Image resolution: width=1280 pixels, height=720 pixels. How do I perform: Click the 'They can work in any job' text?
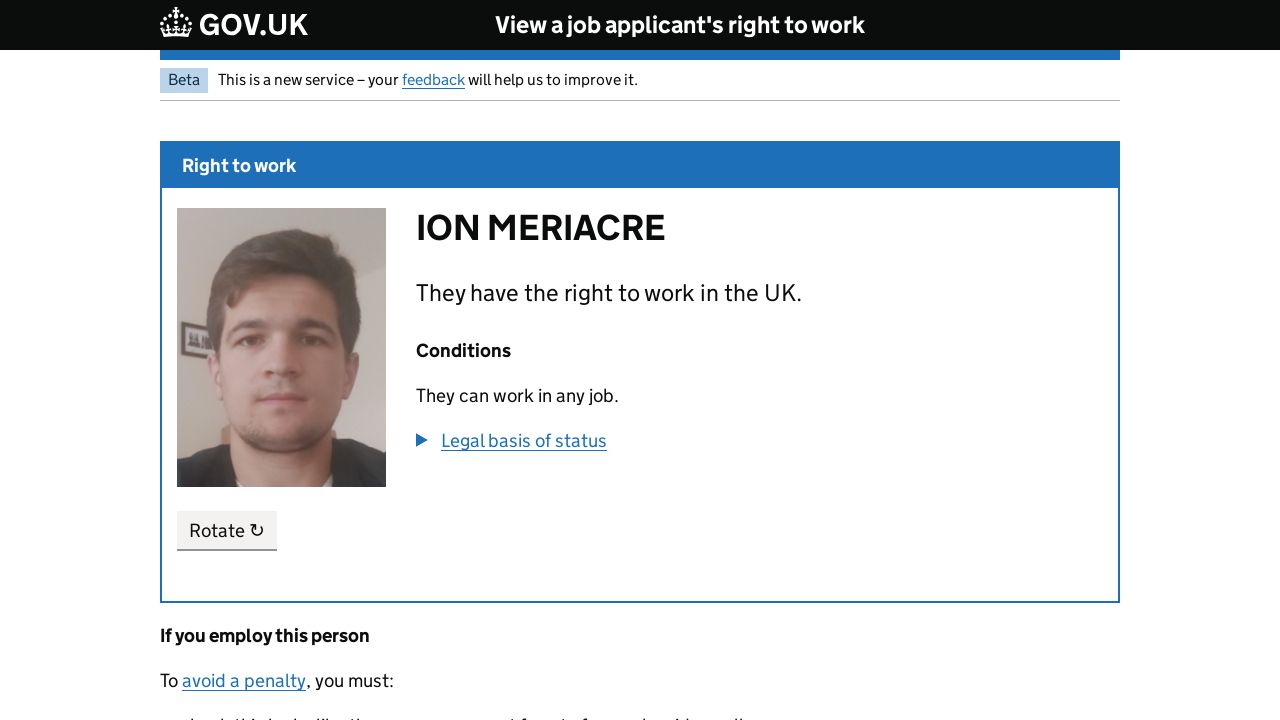(x=517, y=396)
